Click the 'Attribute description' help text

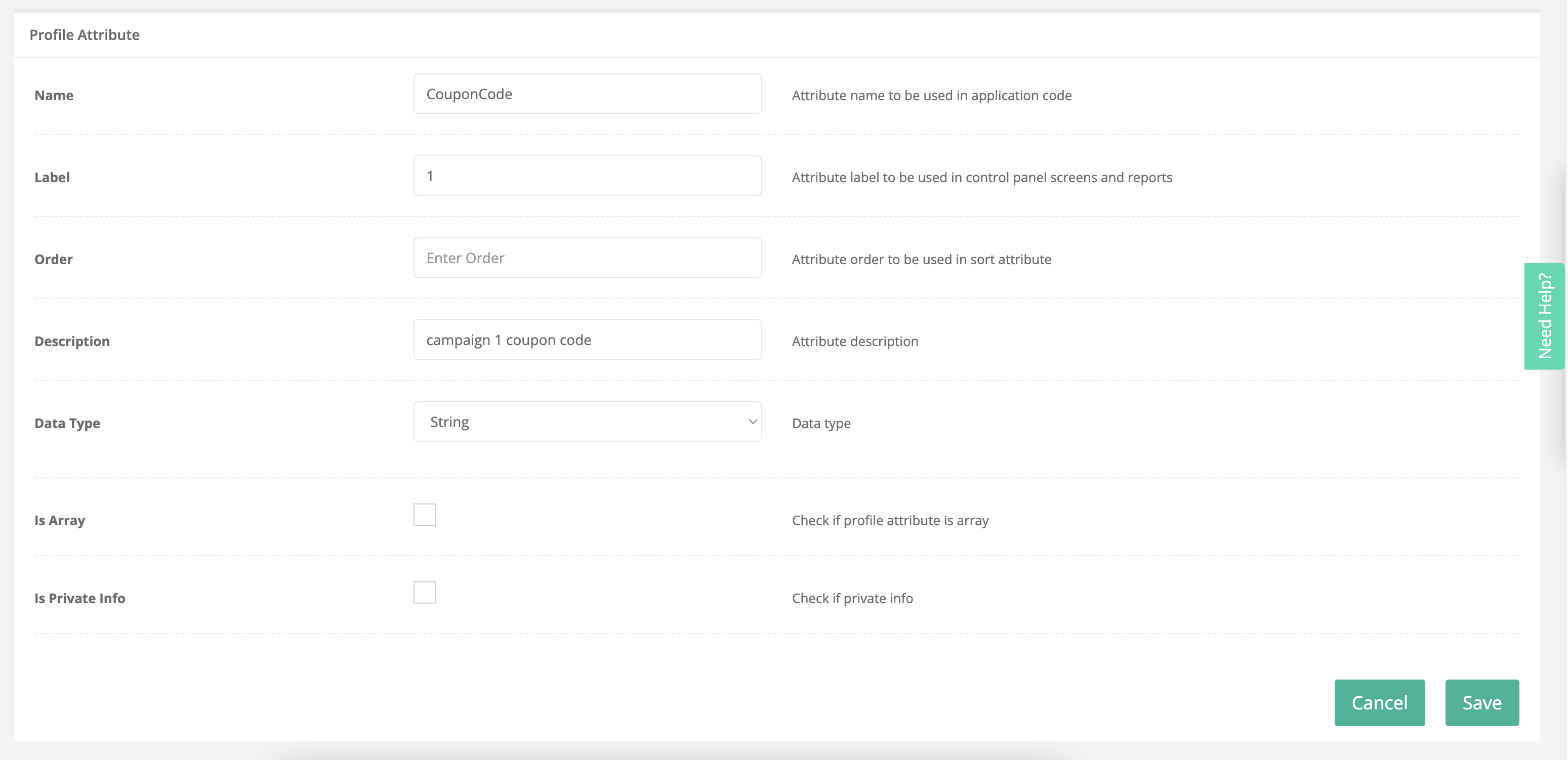pyautogui.click(x=855, y=342)
